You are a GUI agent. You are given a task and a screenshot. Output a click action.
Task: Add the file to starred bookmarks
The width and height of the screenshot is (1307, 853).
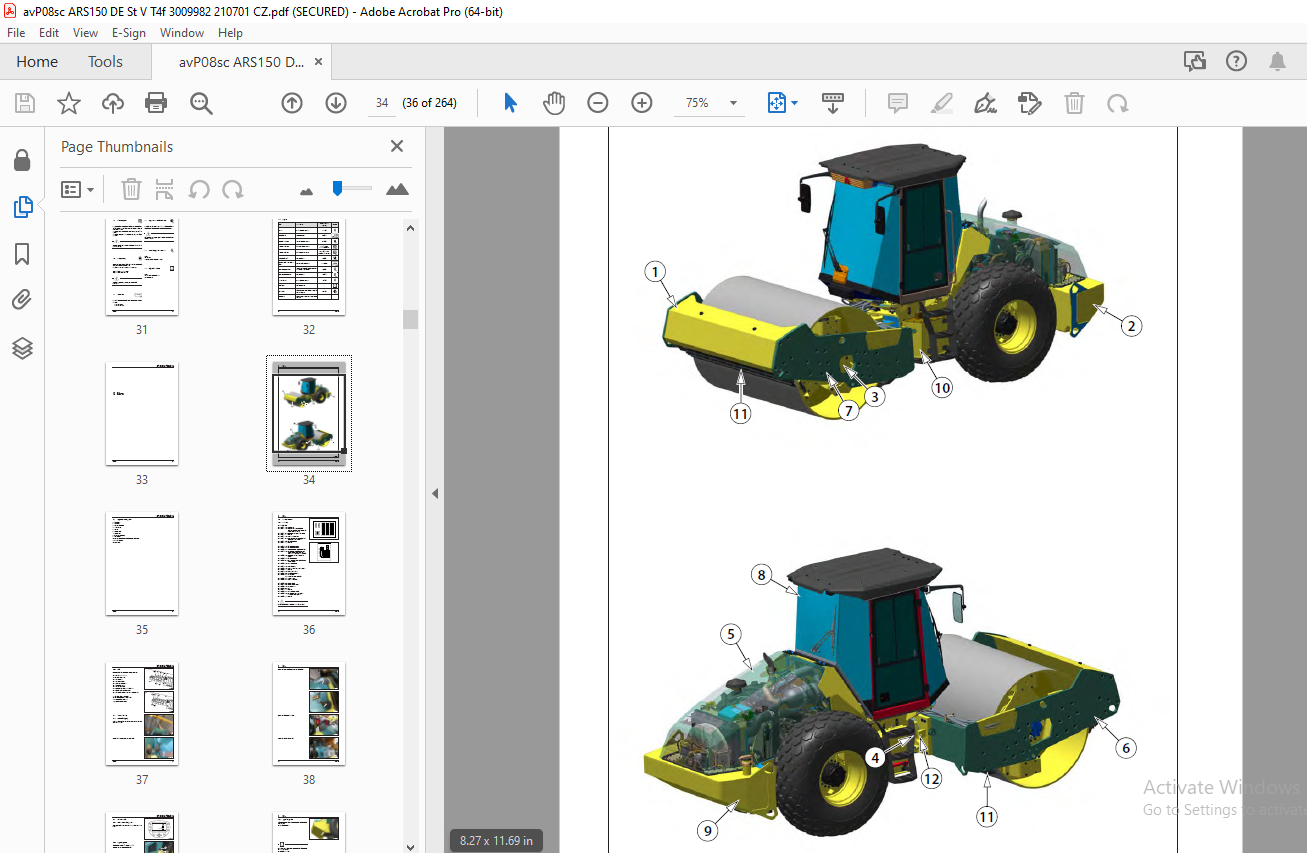pos(69,103)
